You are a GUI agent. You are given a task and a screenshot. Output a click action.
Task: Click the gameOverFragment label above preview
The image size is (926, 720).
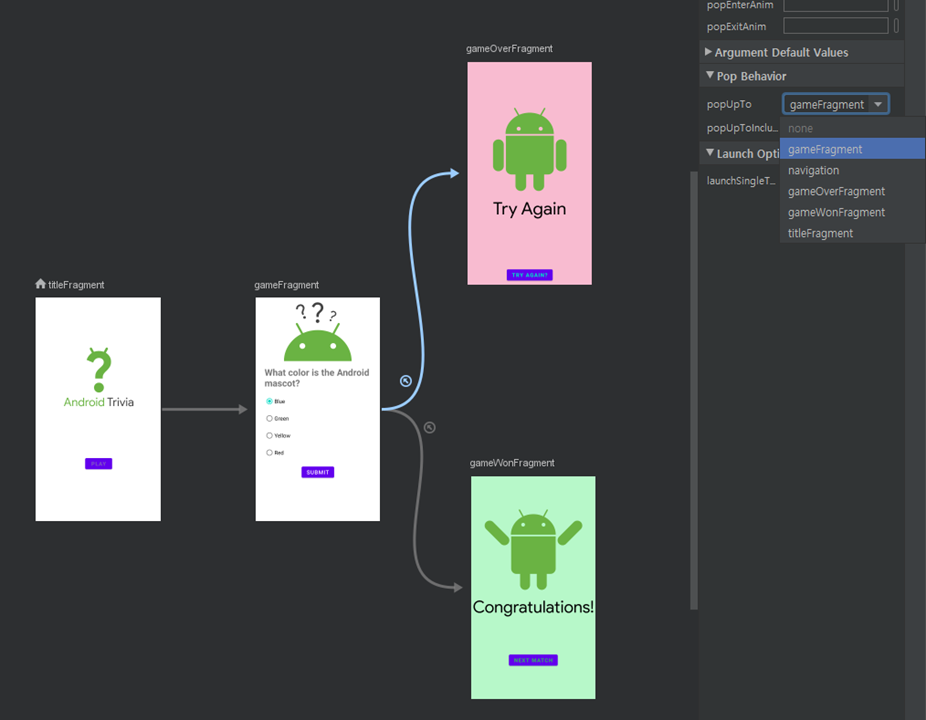pyautogui.click(x=510, y=48)
